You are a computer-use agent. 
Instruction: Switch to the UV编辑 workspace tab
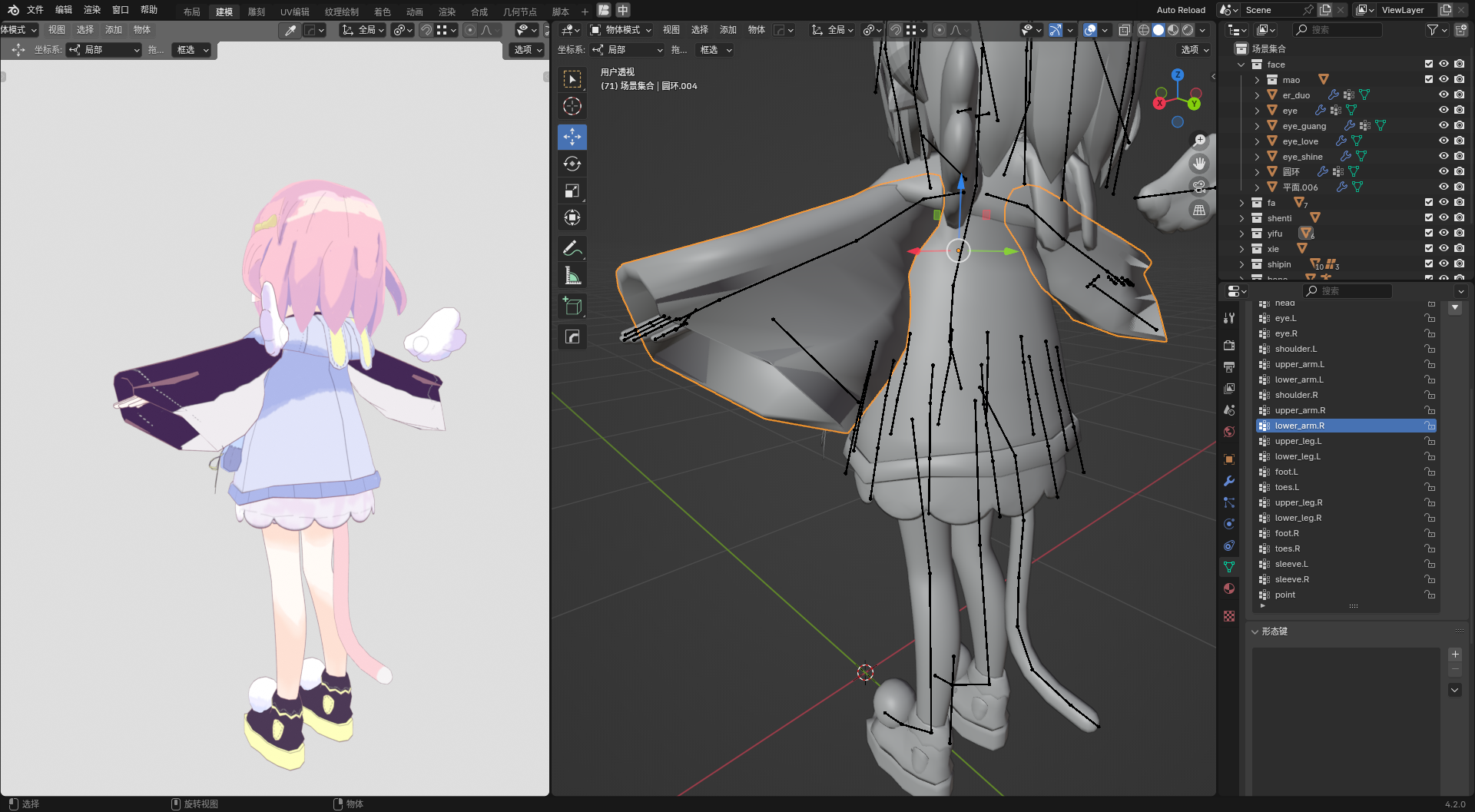[294, 12]
